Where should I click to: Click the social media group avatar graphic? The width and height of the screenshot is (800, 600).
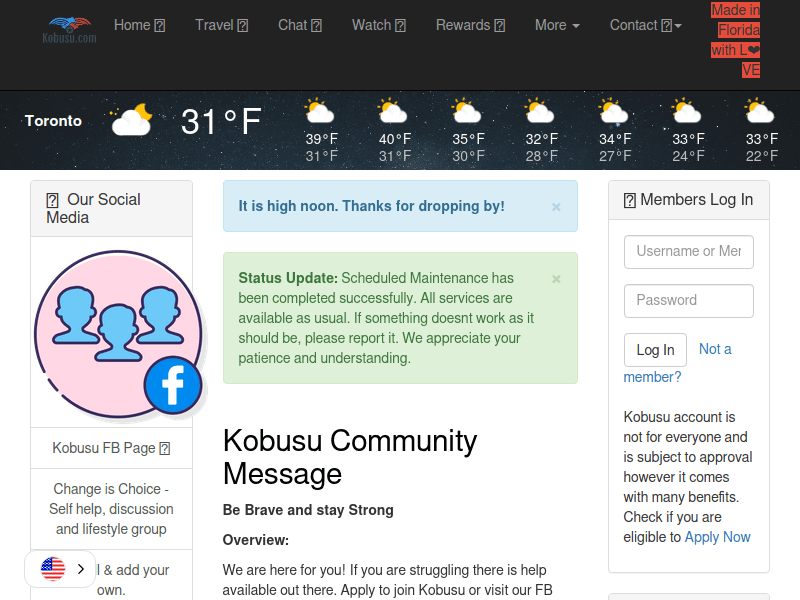tap(113, 328)
